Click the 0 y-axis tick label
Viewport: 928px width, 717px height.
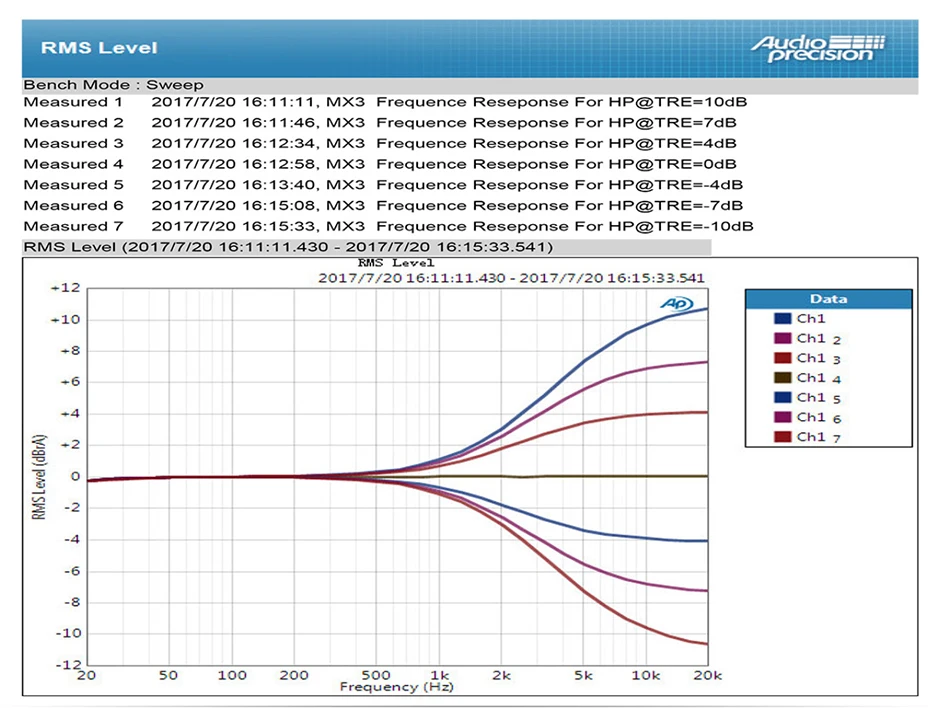75,477
